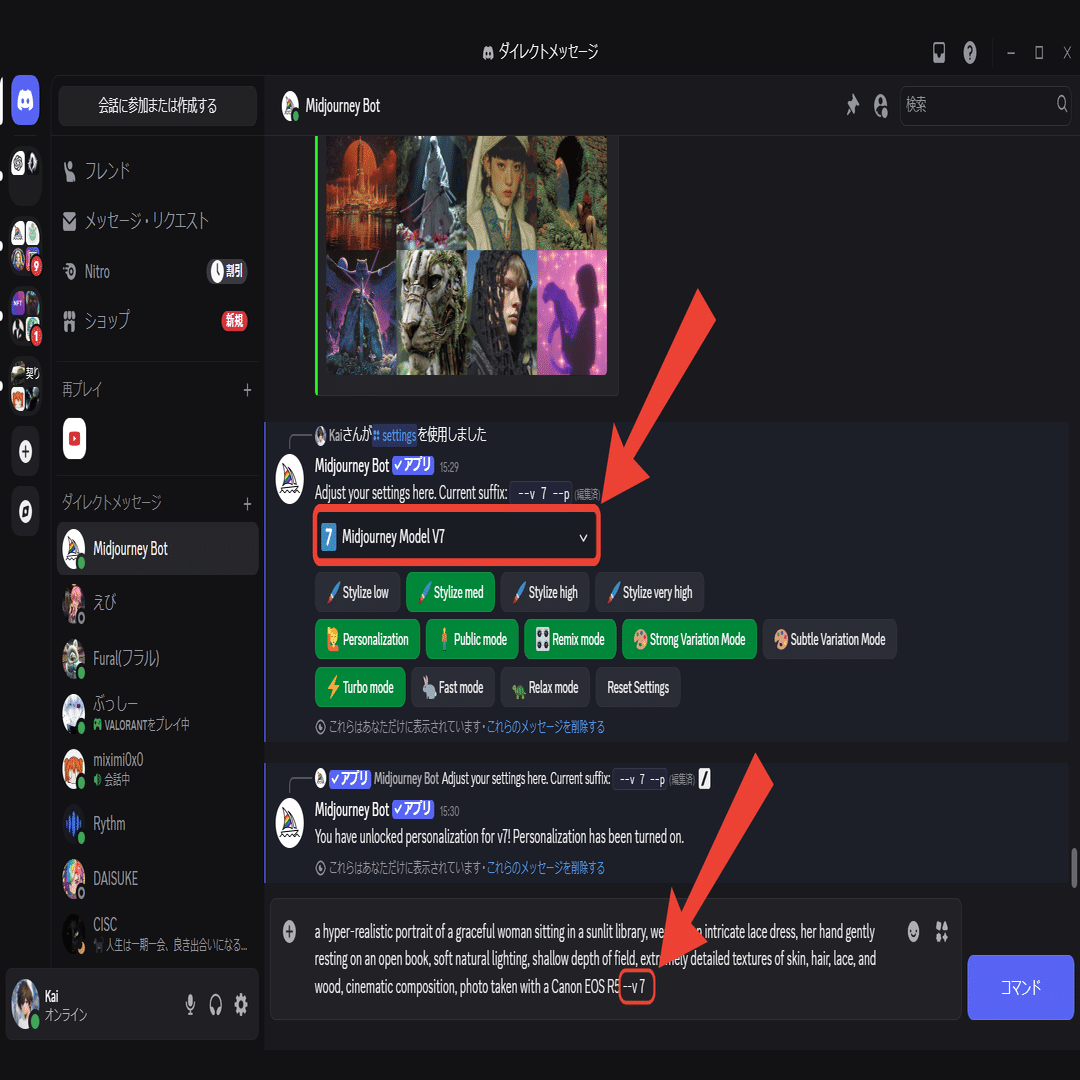1080x1080 pixels.
Task: Open Discord home direct messages icon
Action: point(25,101)
